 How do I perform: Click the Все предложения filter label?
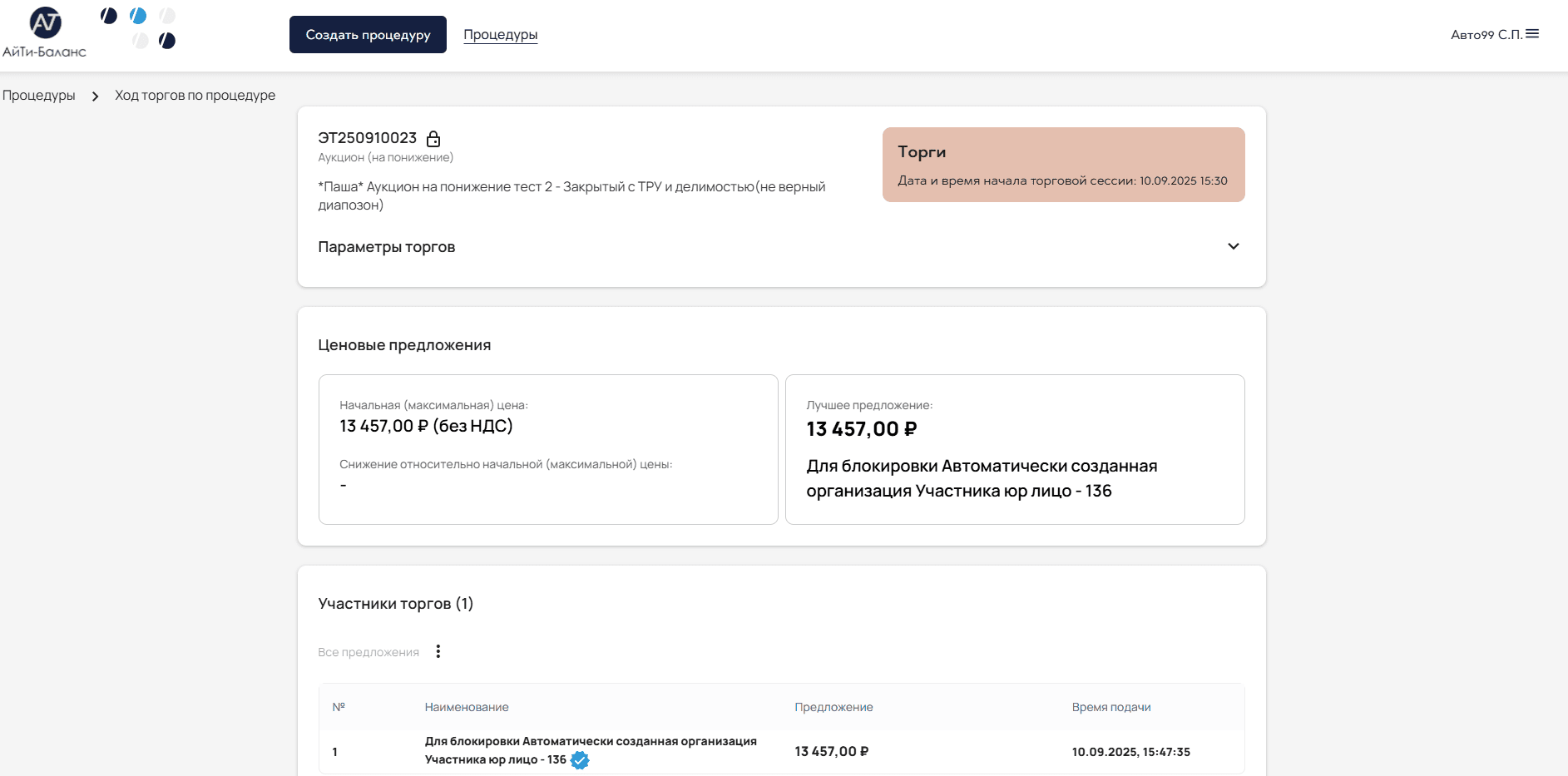tap(369, 652)
